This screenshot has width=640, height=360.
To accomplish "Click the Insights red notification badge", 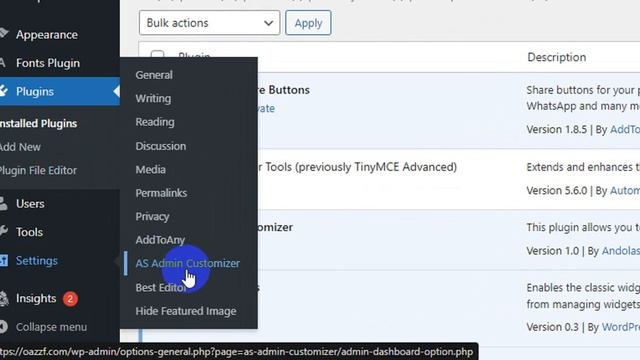I will [70, 299].
